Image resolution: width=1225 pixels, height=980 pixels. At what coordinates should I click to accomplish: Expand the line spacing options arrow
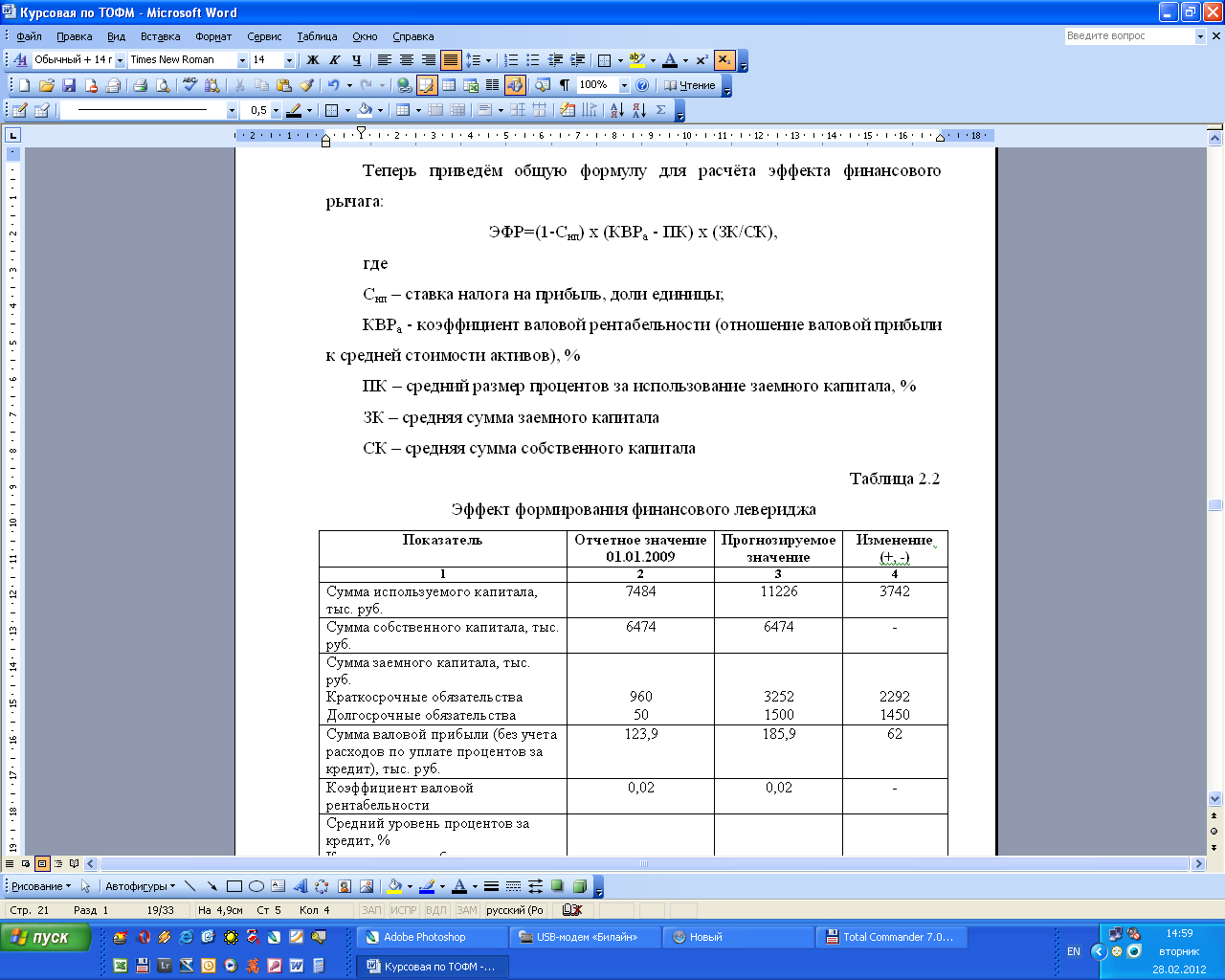pyautogui.click(x=488, y=60)
